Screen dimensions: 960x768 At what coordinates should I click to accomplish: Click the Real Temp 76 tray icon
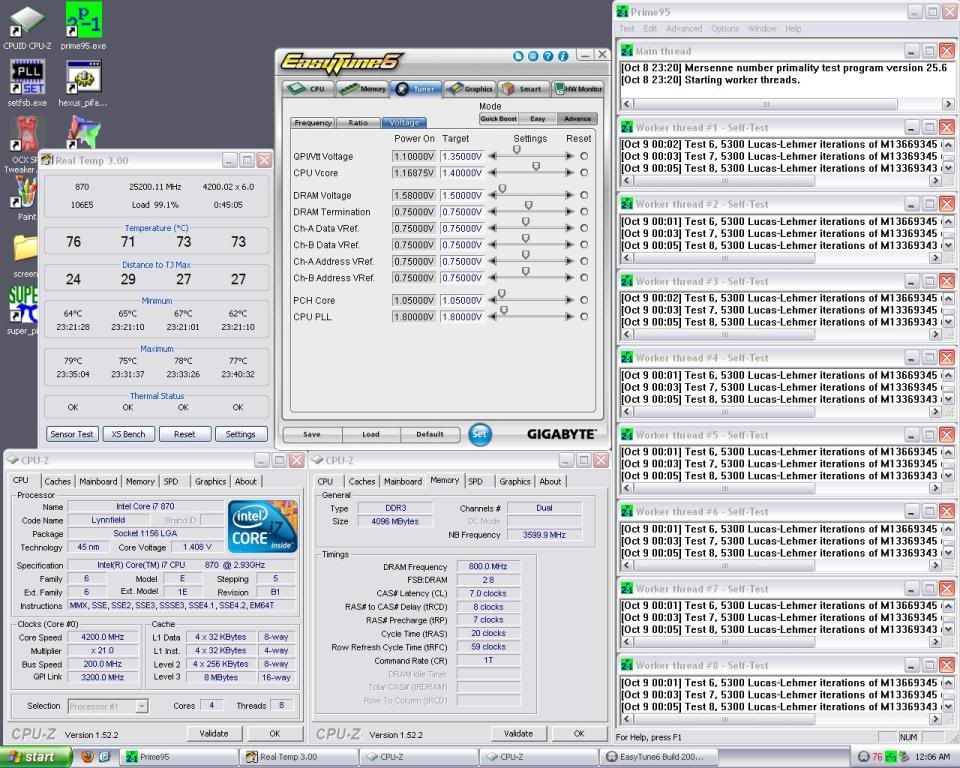[x=877, y=757]
